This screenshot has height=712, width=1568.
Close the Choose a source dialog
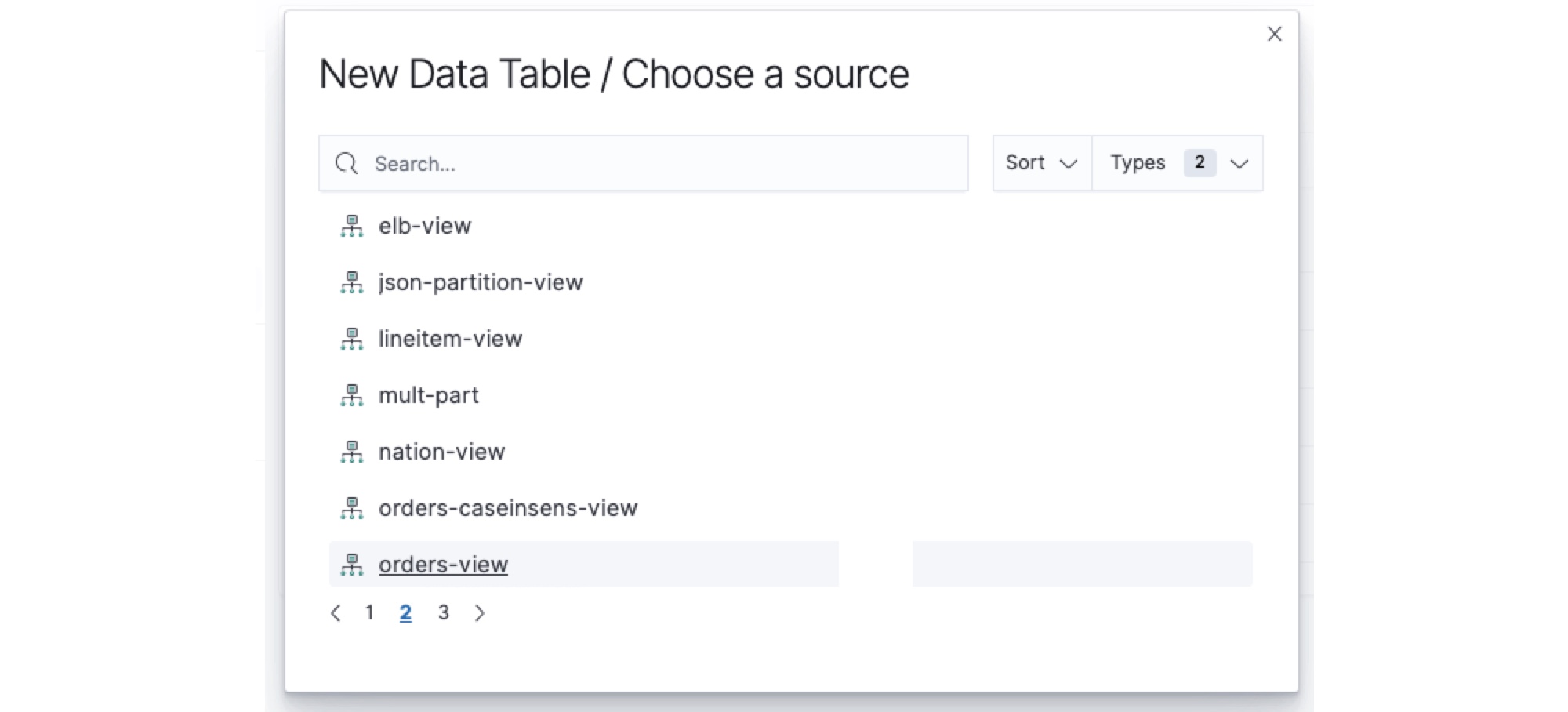[1275, 34]
